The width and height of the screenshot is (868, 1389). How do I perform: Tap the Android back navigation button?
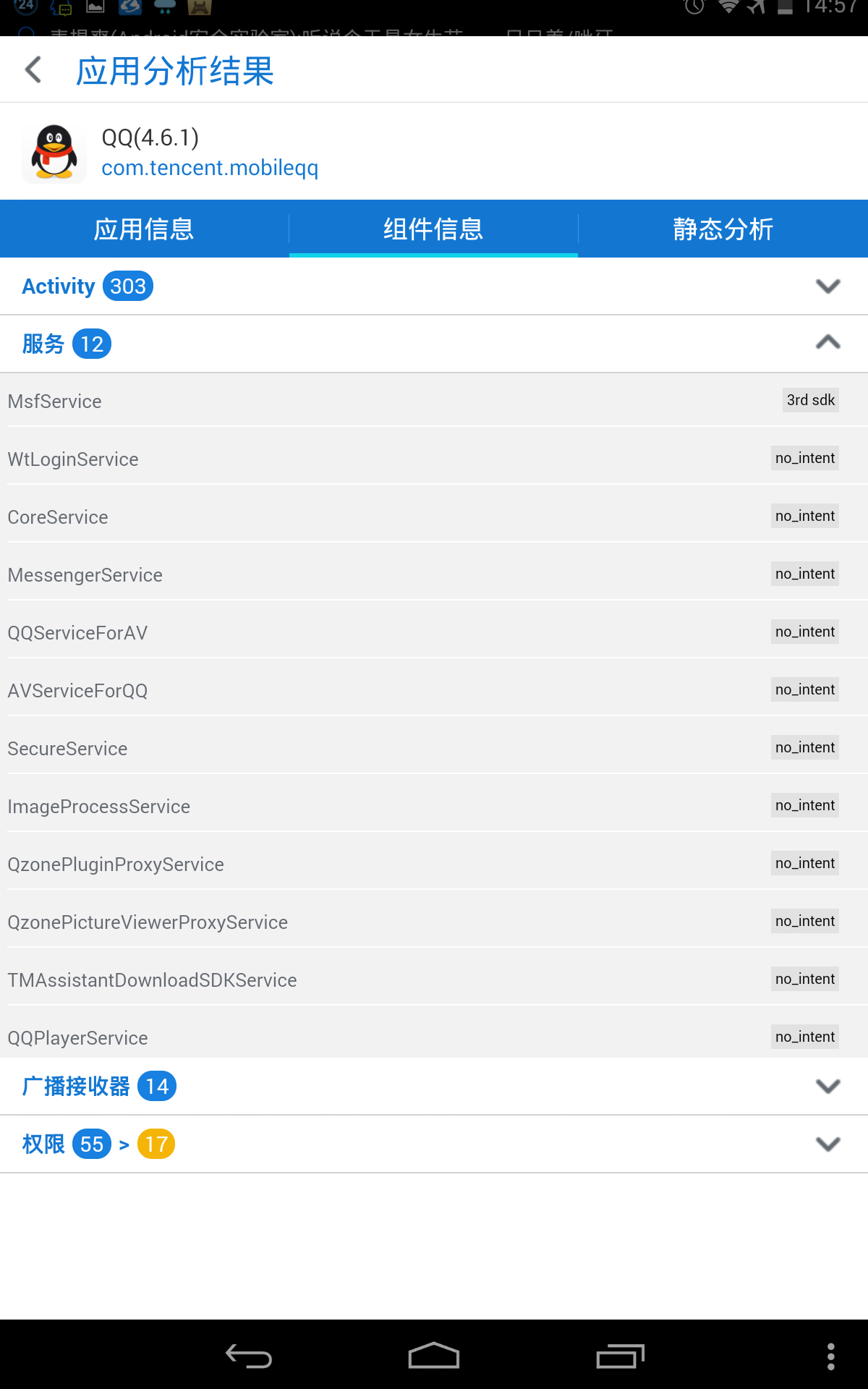click(249, 1356)
